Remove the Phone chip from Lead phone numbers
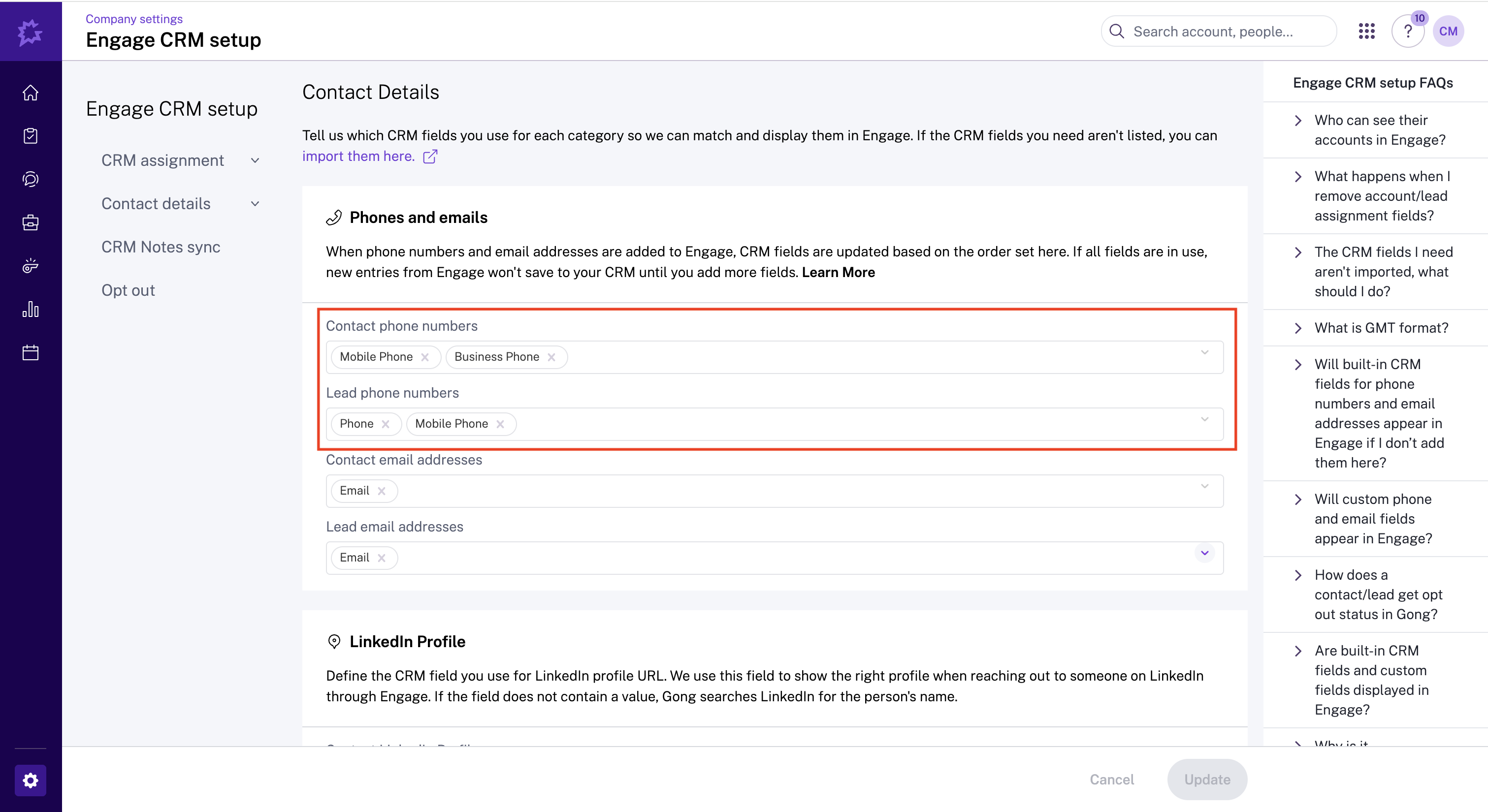This screenshot has width=1488, height=812. pos(386,424)
